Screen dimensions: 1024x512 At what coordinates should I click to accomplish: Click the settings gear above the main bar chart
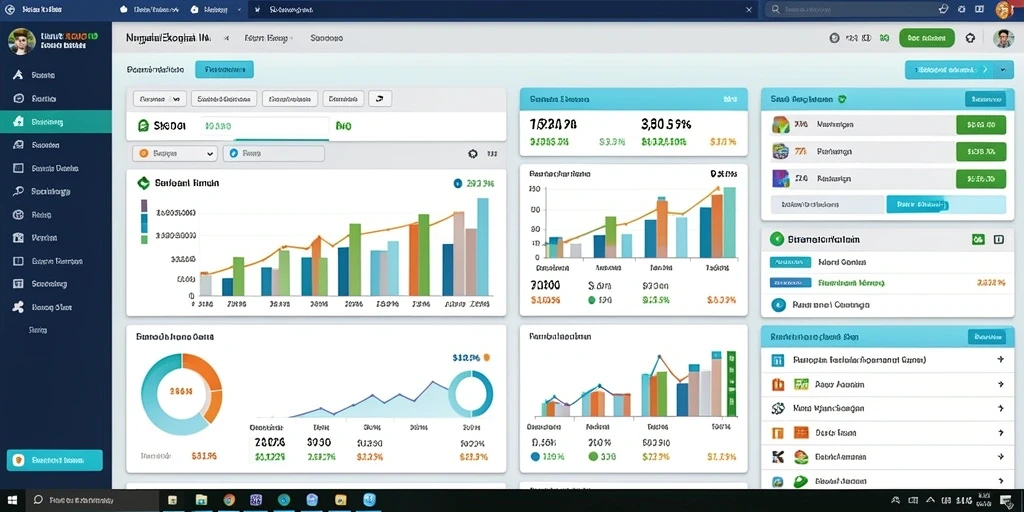pyautogui.click(x=473, y=154)
